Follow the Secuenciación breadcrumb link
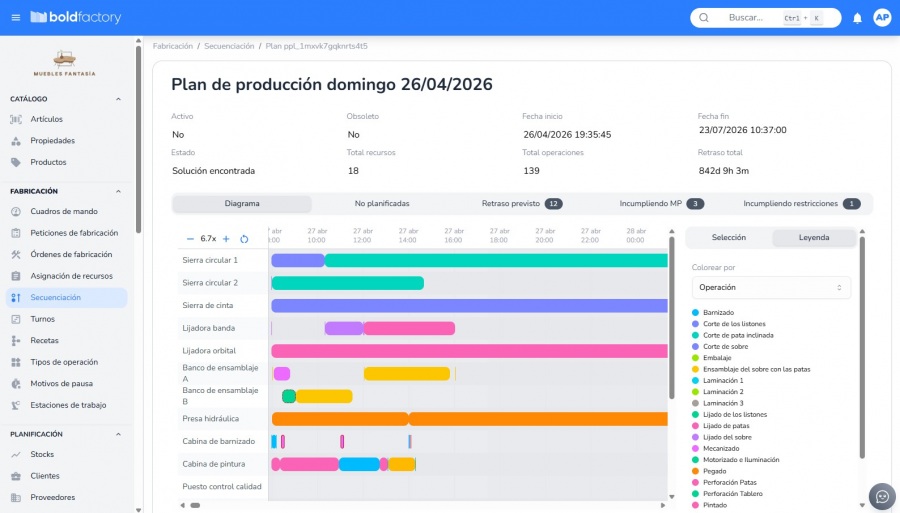The image size is (900, 513). point(229,46)
